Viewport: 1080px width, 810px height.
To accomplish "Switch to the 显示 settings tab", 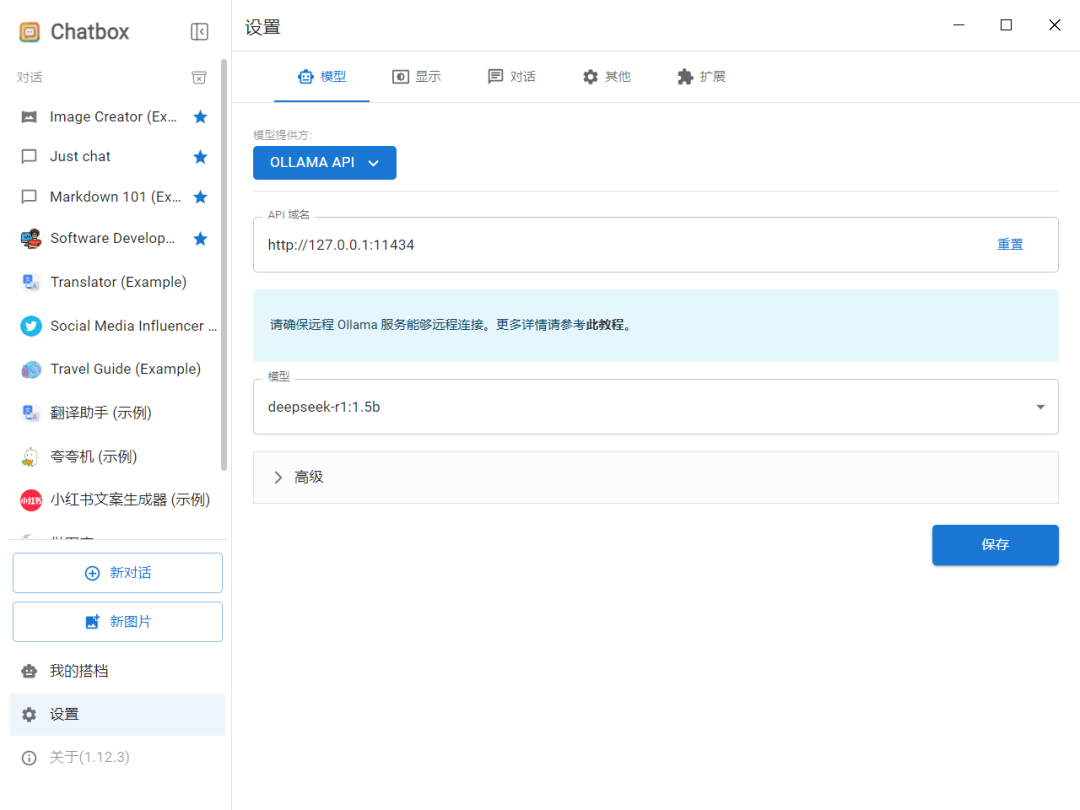I will (x=417, y=77).
